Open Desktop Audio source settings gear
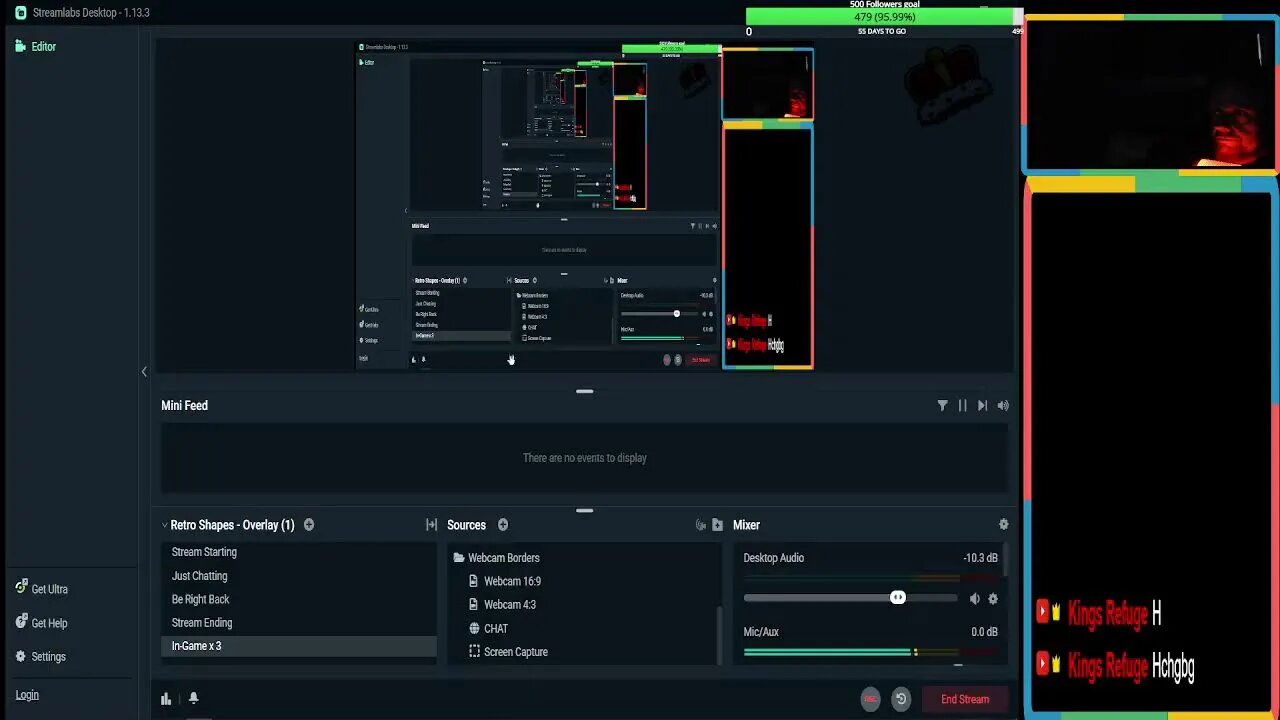This screenshot has height=720, width=1280. 993,598
